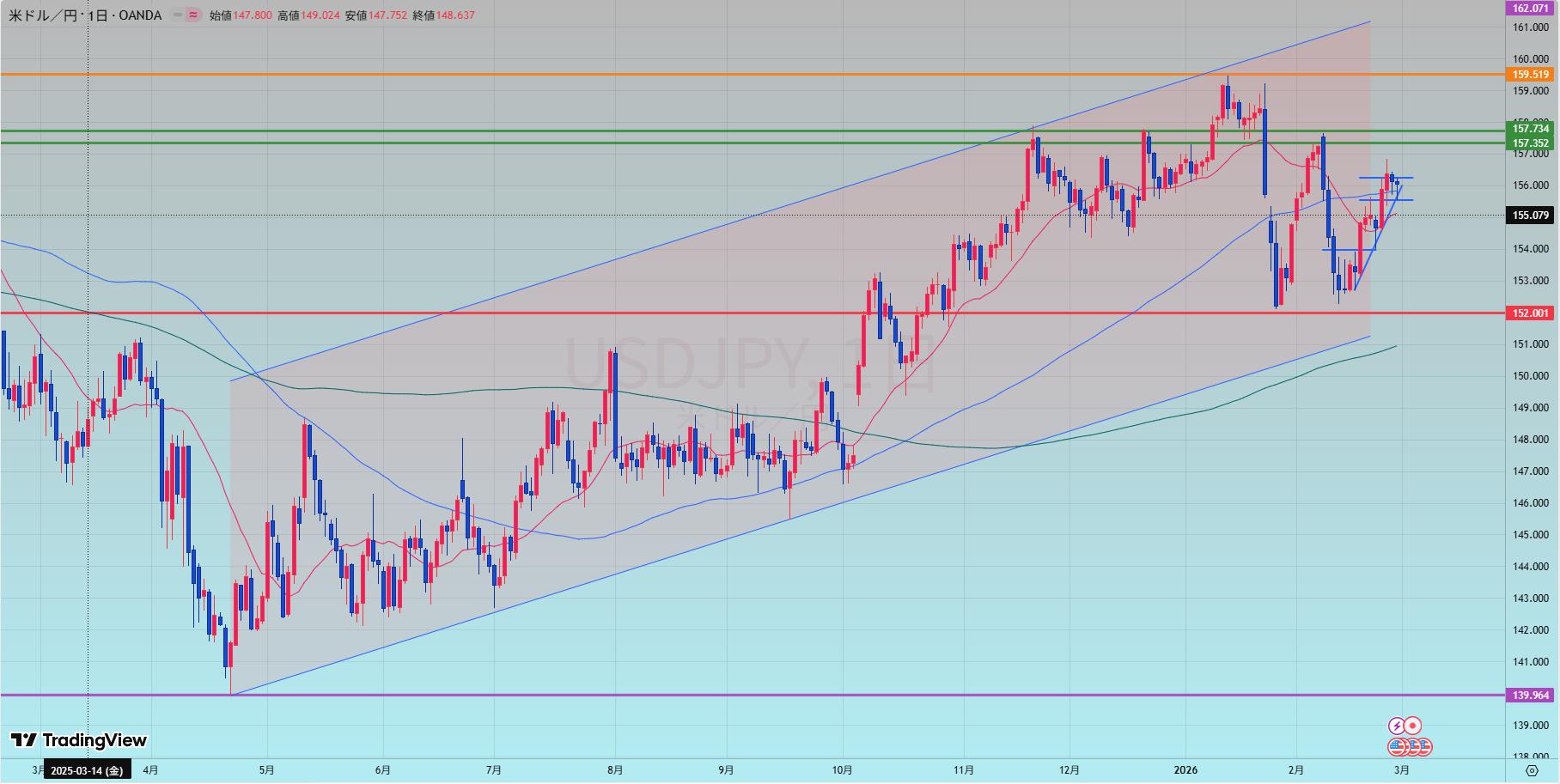This screenshot has width=1560, height=784.
Task: Click the 2026 year marker on time axis
Action: tap(1185, 770)
